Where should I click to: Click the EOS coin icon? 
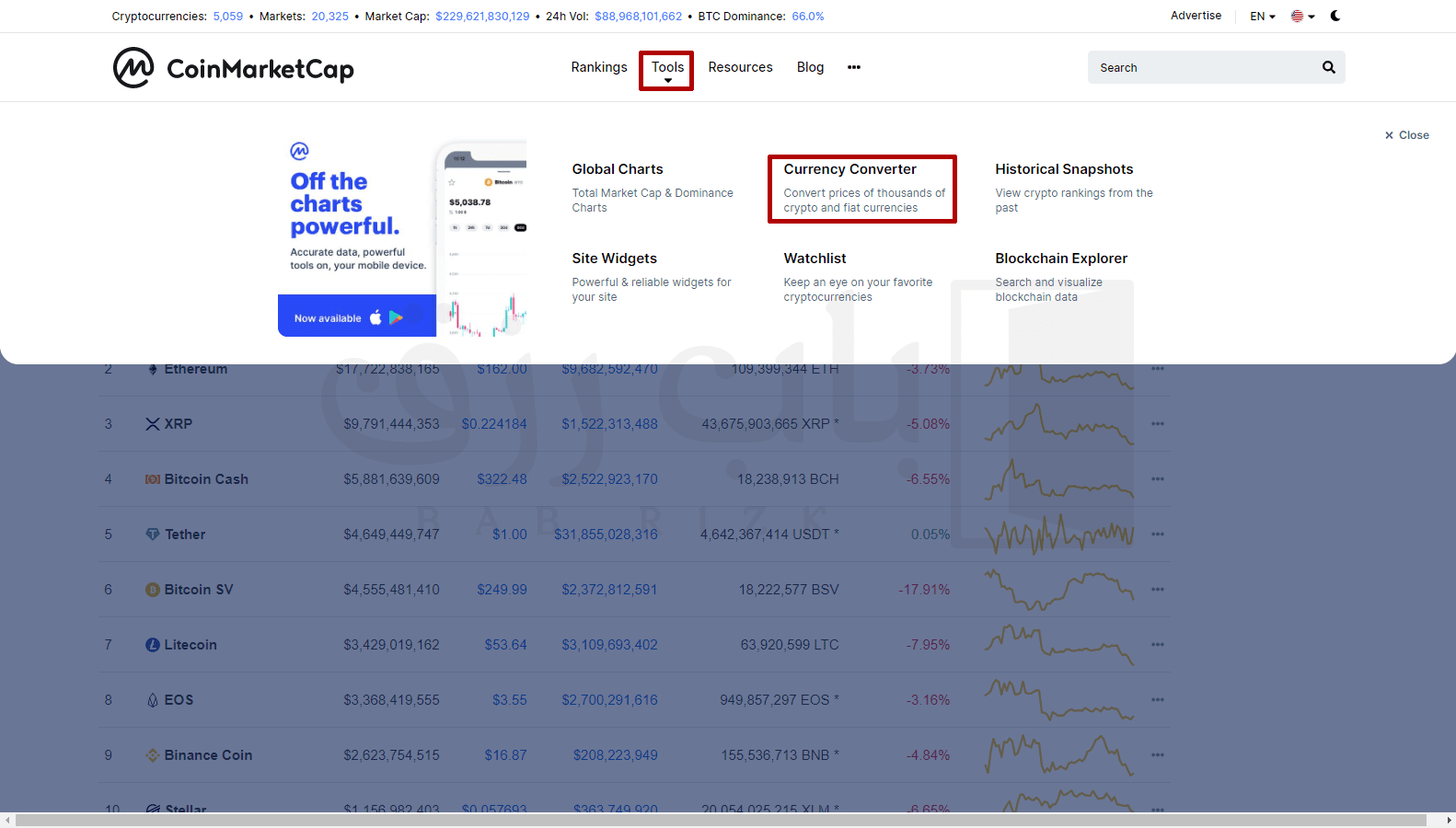click(153, 700)
